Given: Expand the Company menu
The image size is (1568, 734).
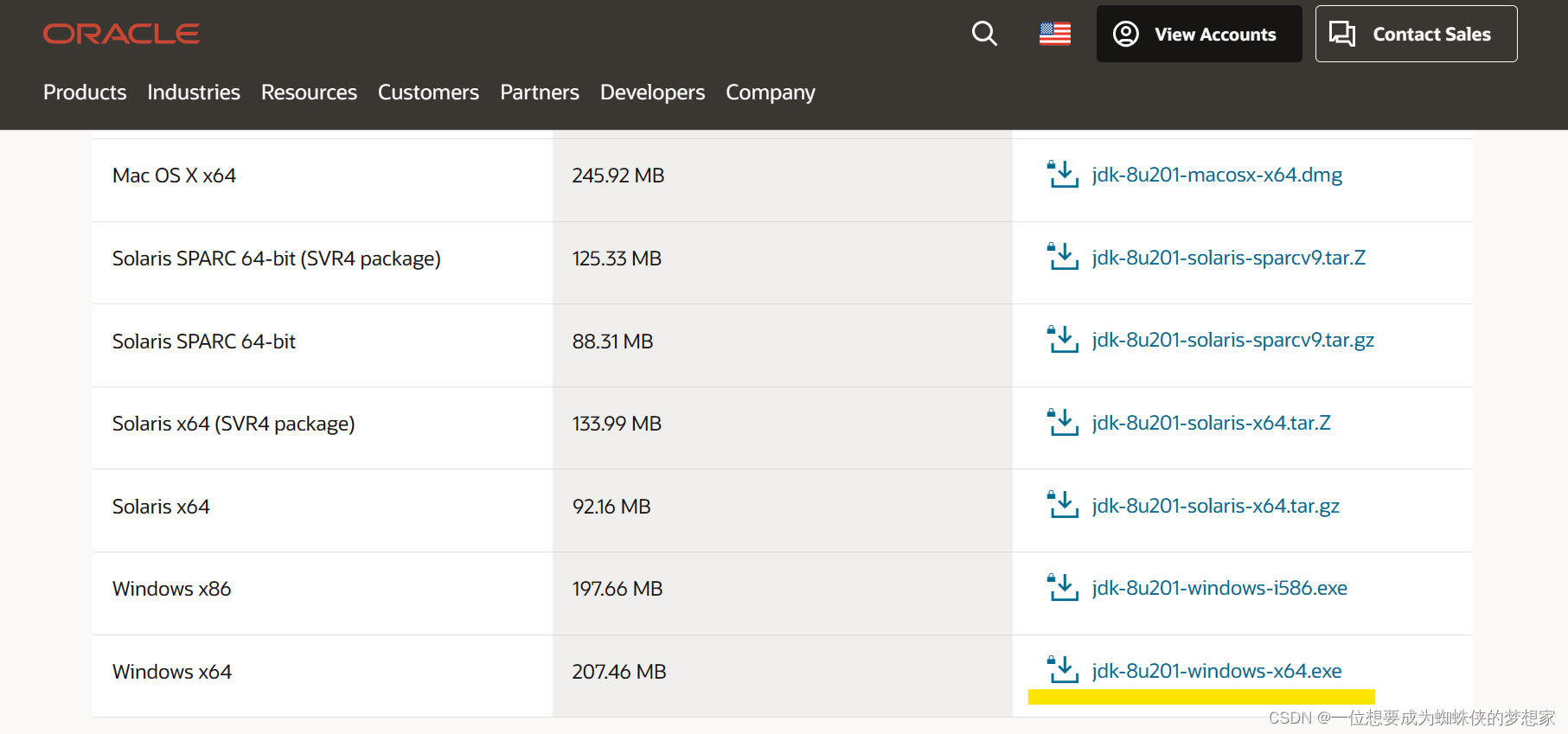Looking at the screenshot, I should [770, 93].
